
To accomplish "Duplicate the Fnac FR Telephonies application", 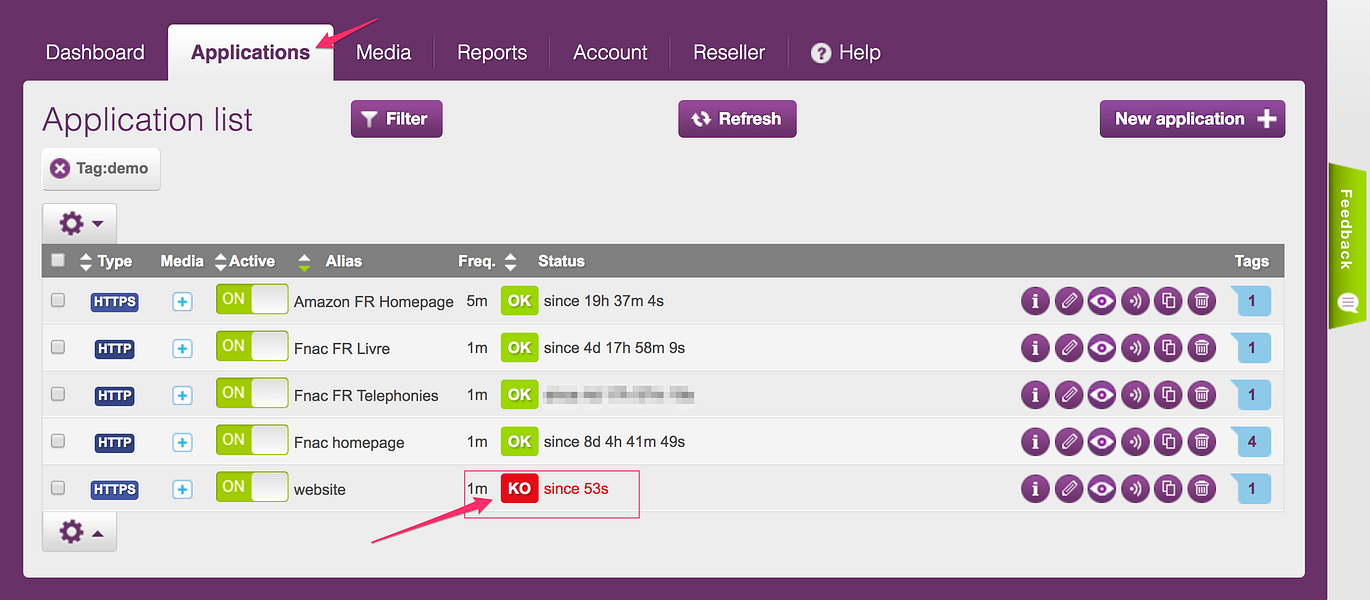I will click(1167, 394).
